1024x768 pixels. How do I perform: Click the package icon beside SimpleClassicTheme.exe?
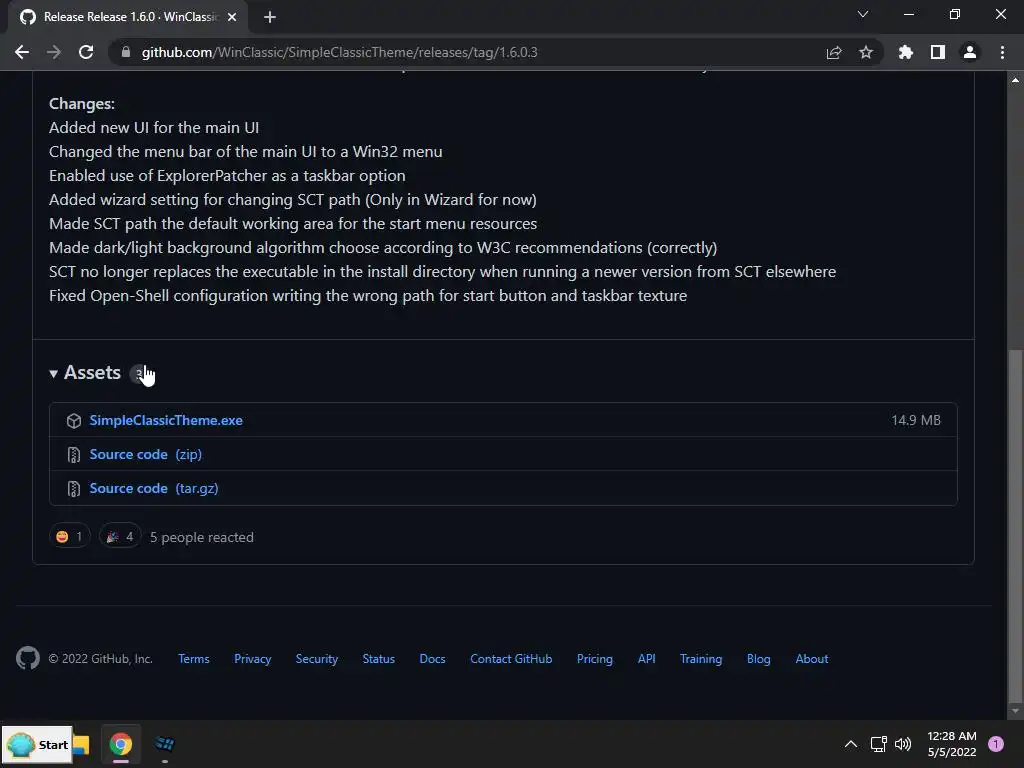pyautogui.click(x=74, y=421)
